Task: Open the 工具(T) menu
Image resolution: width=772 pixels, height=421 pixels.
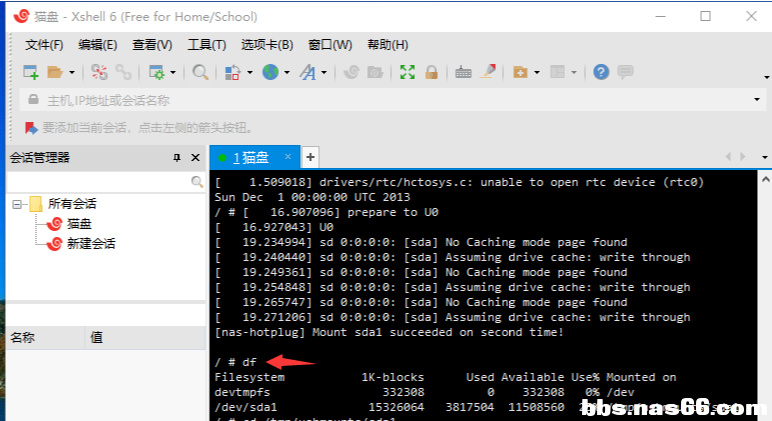Action: coord(207,45)
